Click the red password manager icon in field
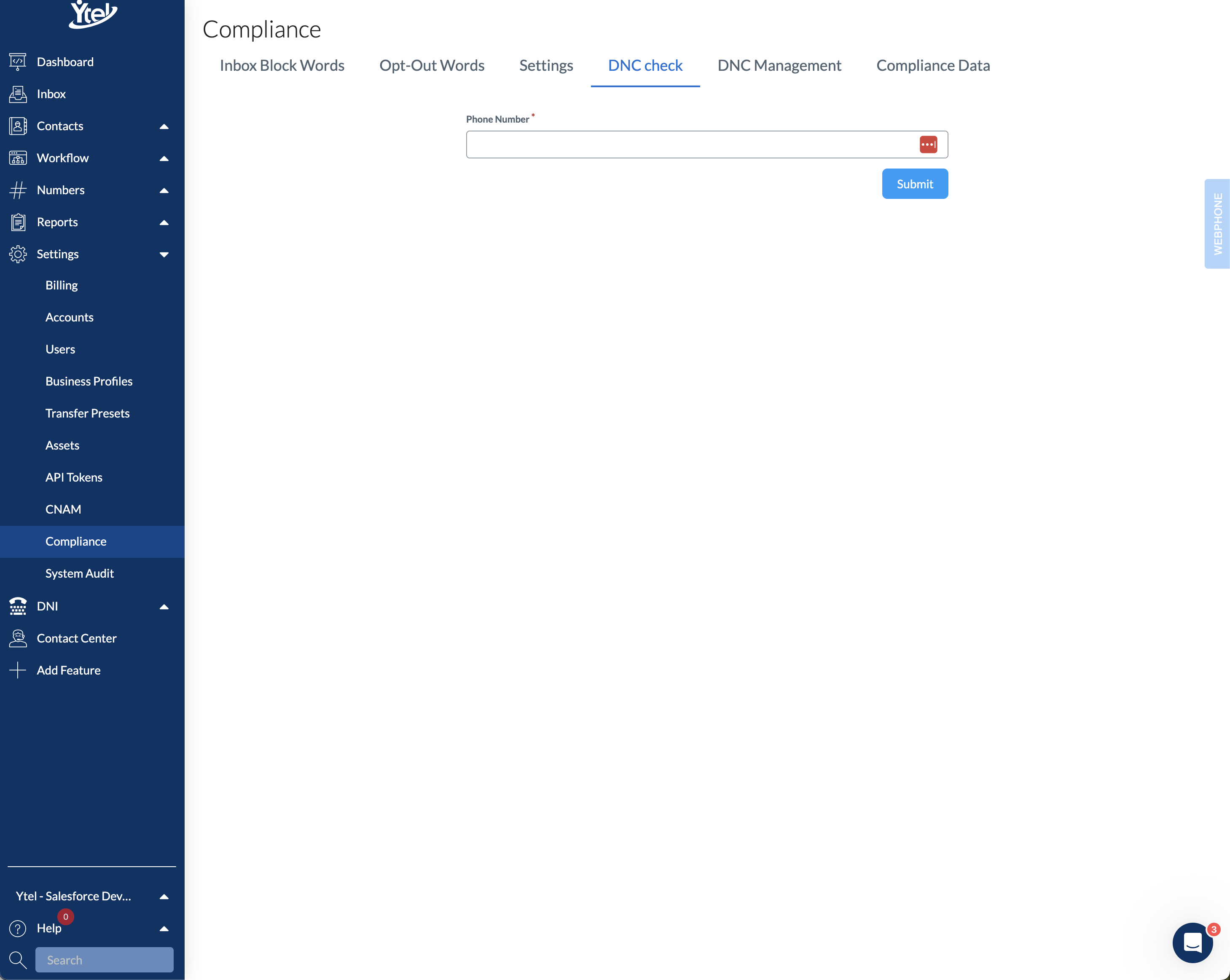 pos(928,144)
